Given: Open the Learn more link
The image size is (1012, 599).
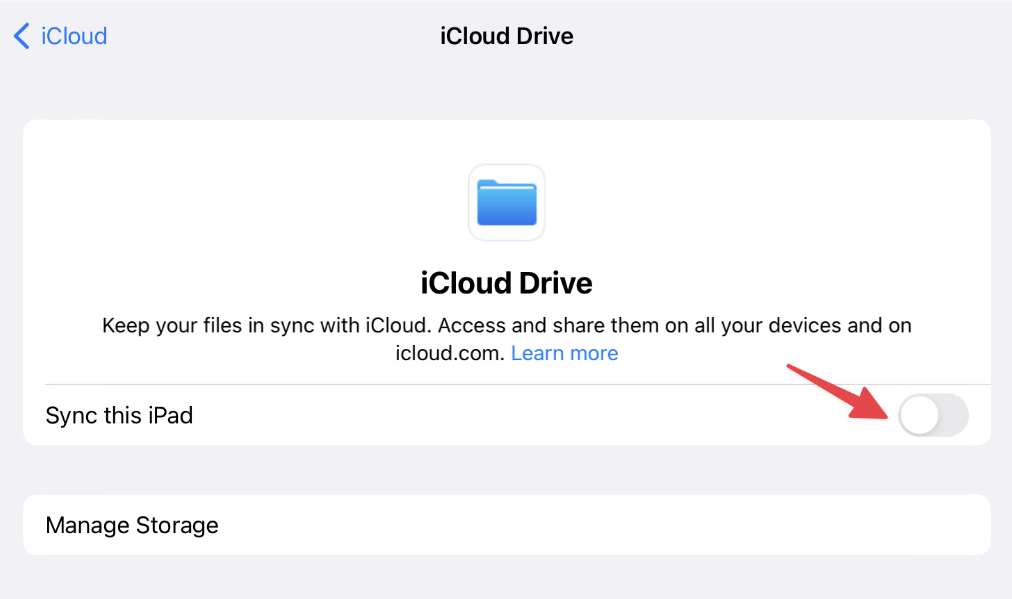Looking at the screenshot, I should (x=564, y=353).
